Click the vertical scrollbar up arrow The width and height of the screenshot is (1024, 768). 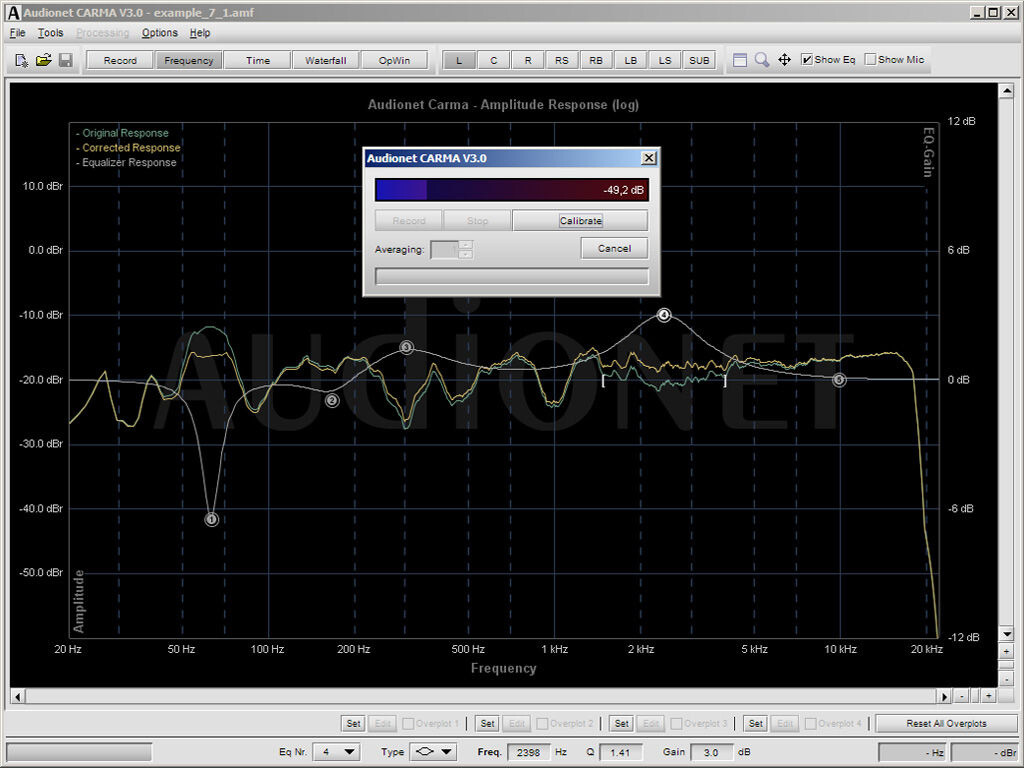click(x=1006, y=91)
